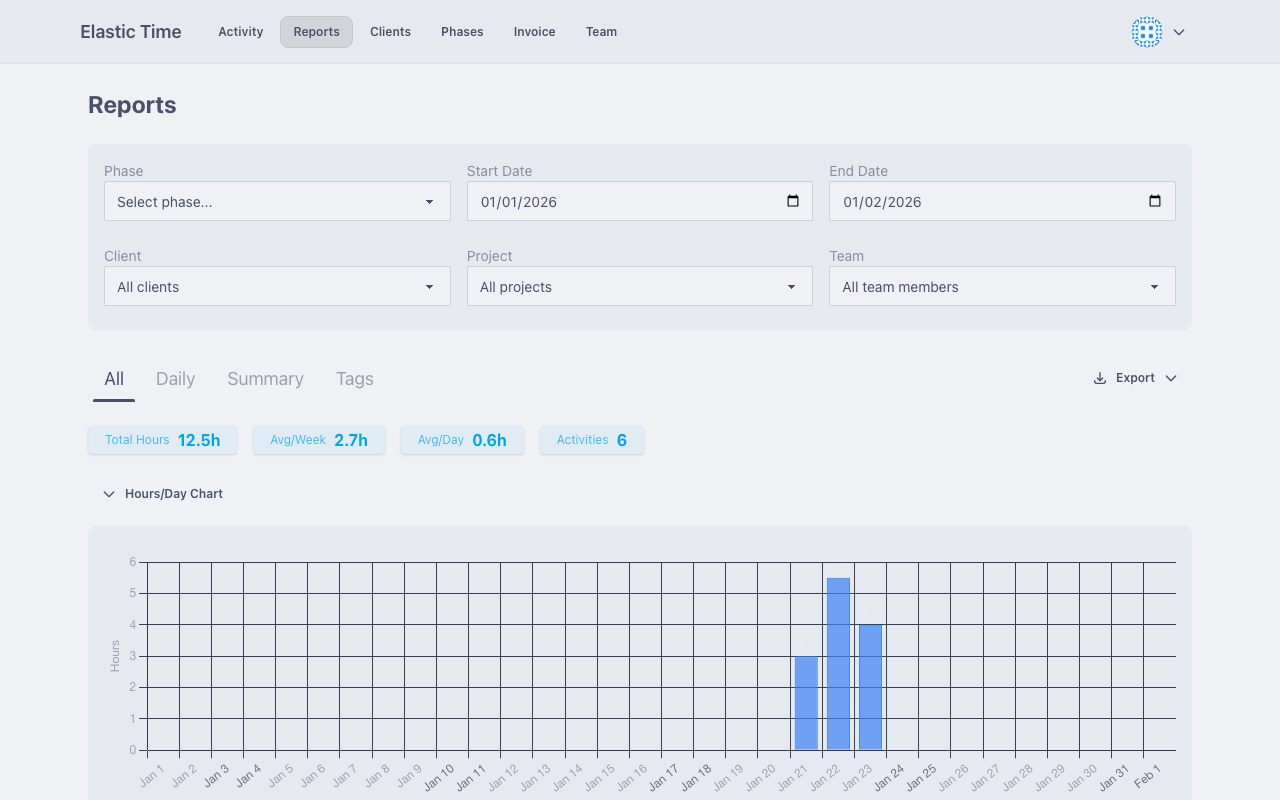Open the All clients dropdown
This screenshot has height=800, width=1280.
(x=277, y=286)
